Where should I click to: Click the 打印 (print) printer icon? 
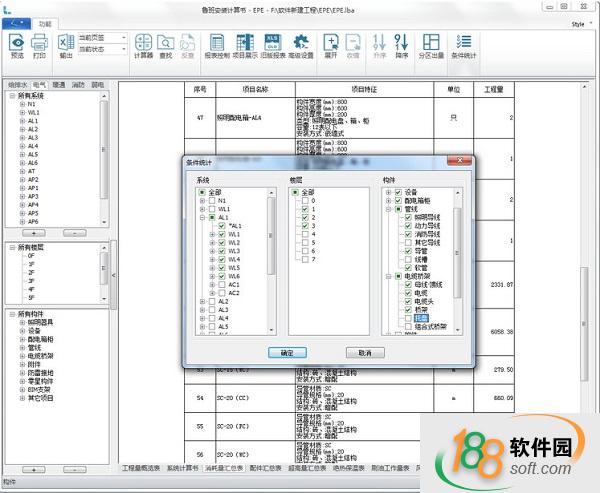point(39,43)
